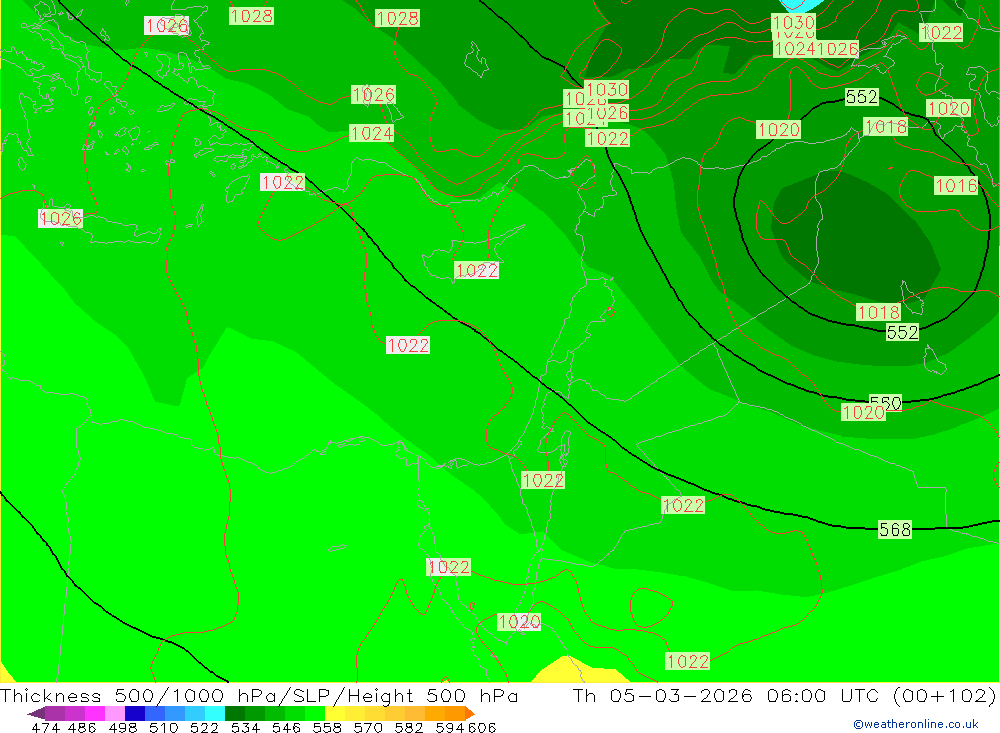Click the 594 legend scale value
The width and height of the screenshot is (1000, 733).
pyautogui.click(x=450, y=727)
